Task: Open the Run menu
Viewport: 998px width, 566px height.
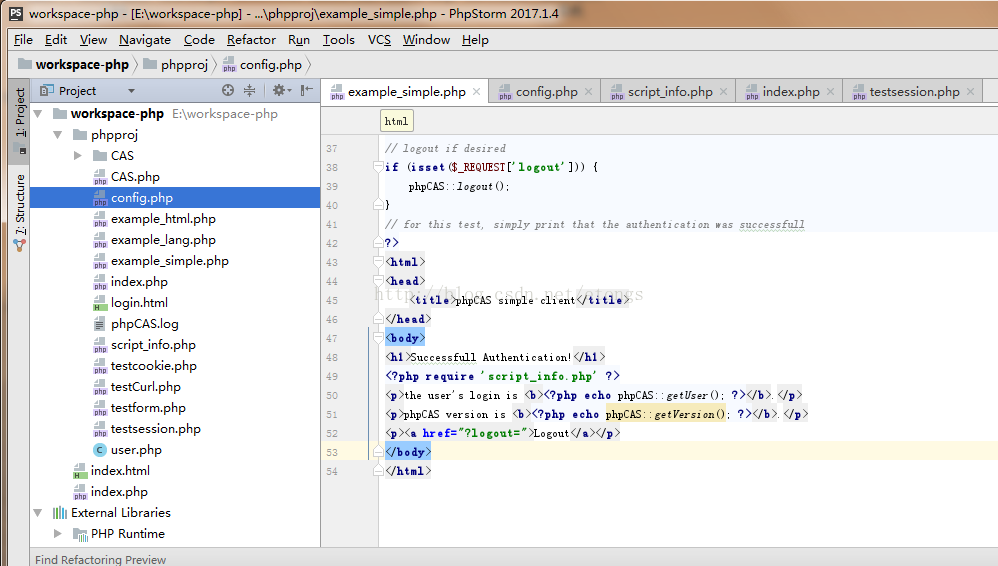Action: pos(299,39)
